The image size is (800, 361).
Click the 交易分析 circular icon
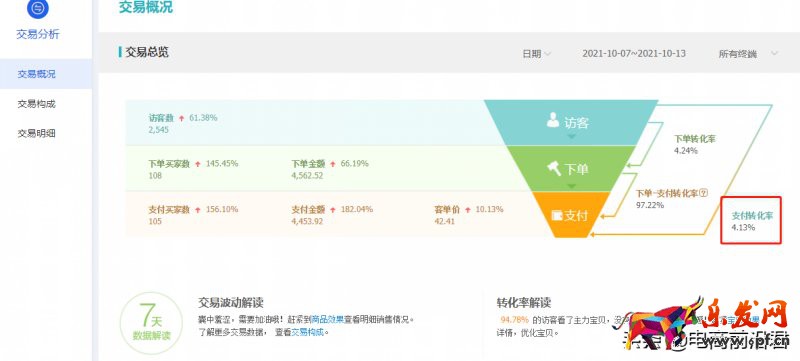point(38,9)
